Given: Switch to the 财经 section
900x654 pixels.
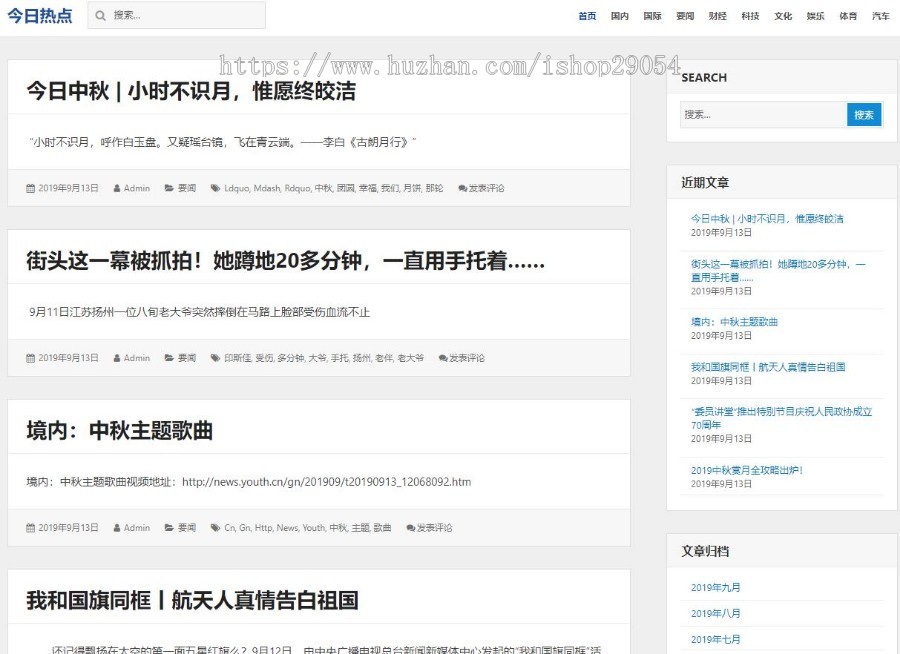Looking at the screenshot, I should (x=716, y=16).
